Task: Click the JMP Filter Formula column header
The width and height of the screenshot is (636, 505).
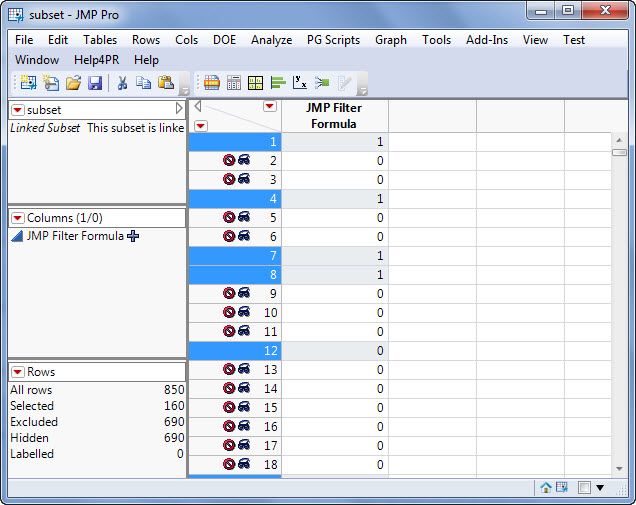Action: tap(334, 116)
